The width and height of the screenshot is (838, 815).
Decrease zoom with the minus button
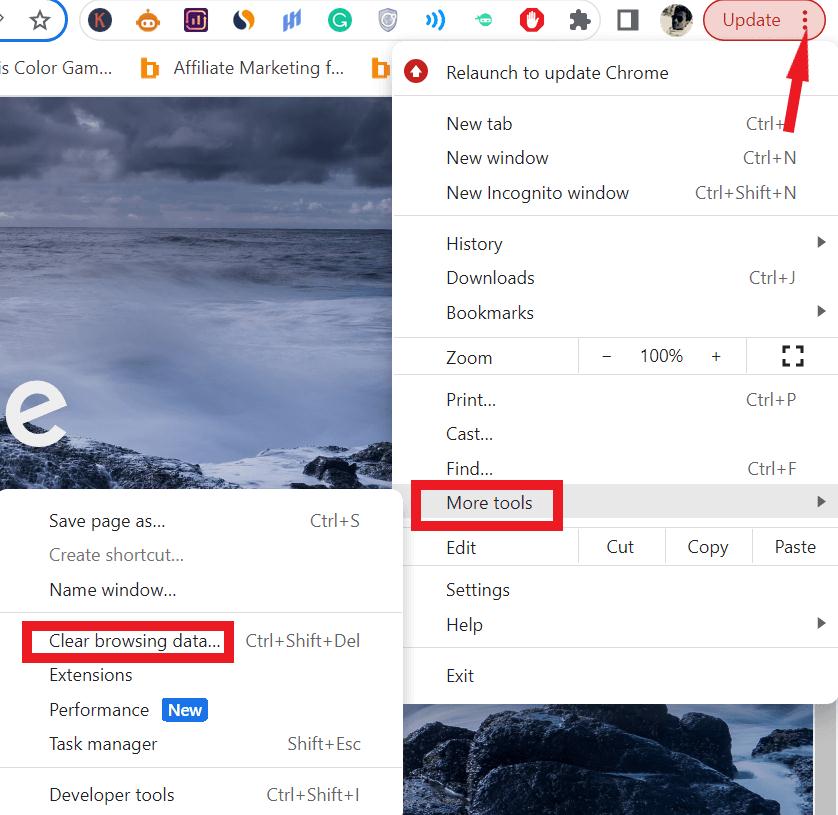(x=607, y=356)
